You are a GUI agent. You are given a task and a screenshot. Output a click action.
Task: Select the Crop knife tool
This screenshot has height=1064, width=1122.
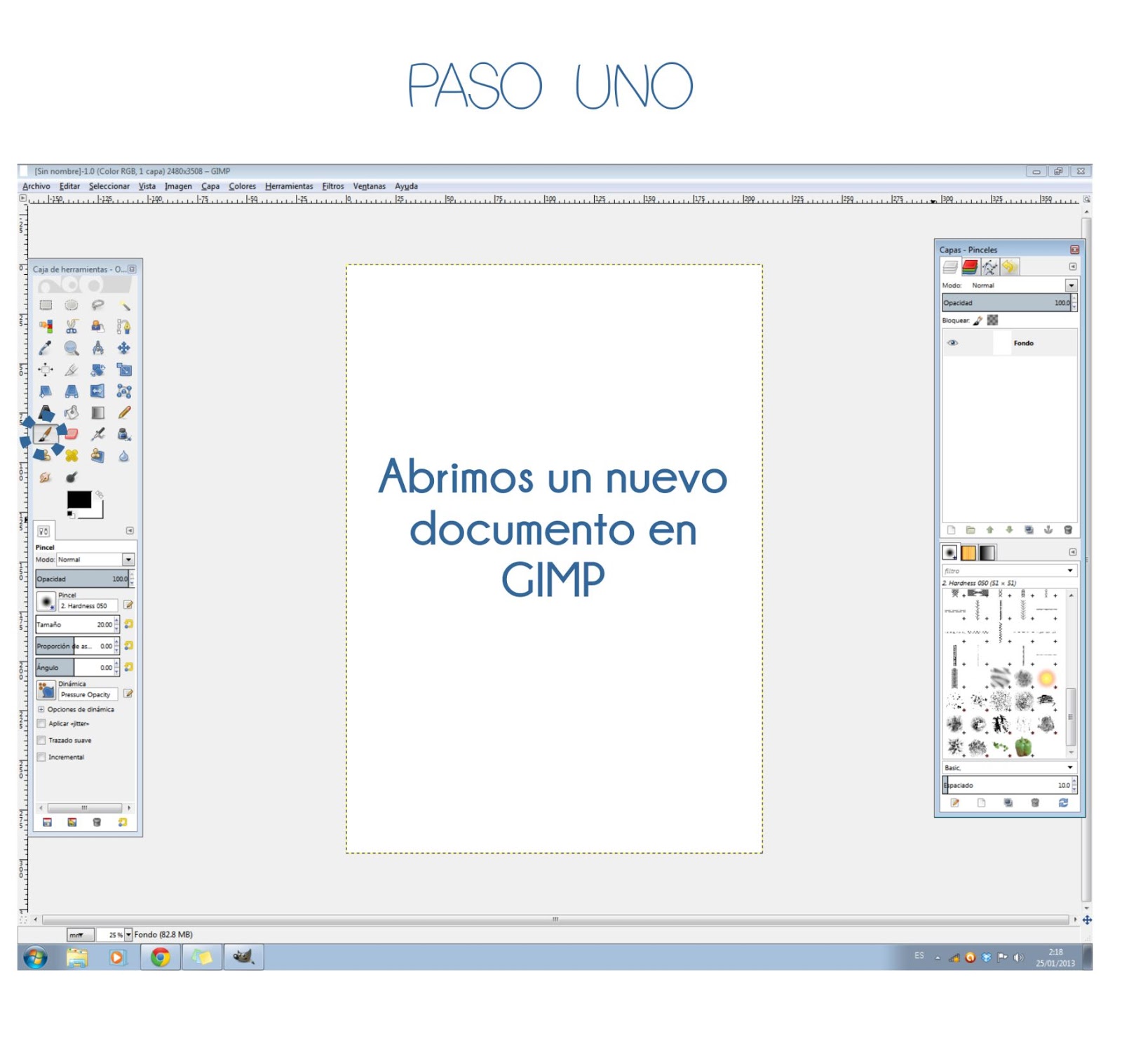pos(72,370)
